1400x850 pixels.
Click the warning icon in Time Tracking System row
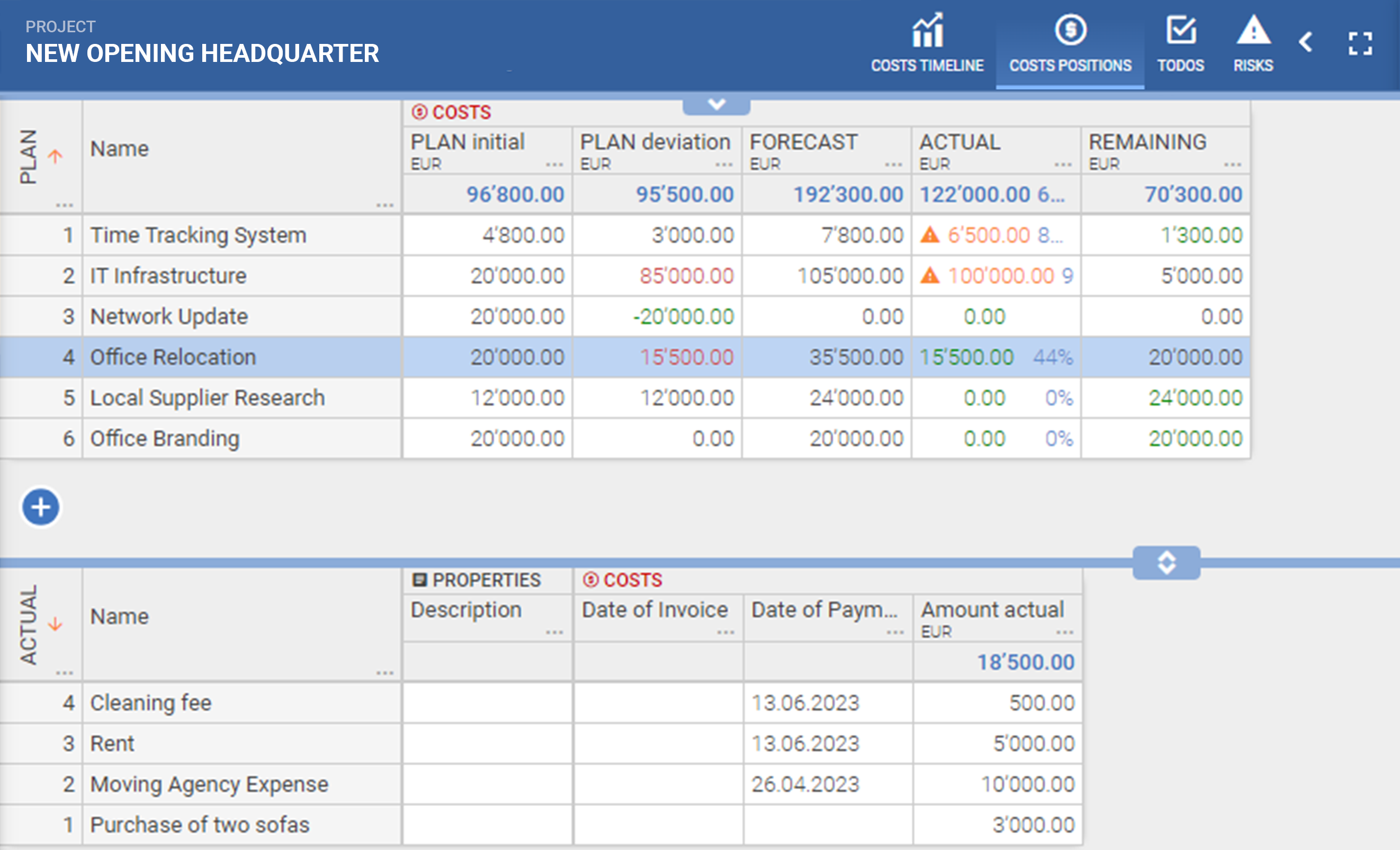(930, 234)
